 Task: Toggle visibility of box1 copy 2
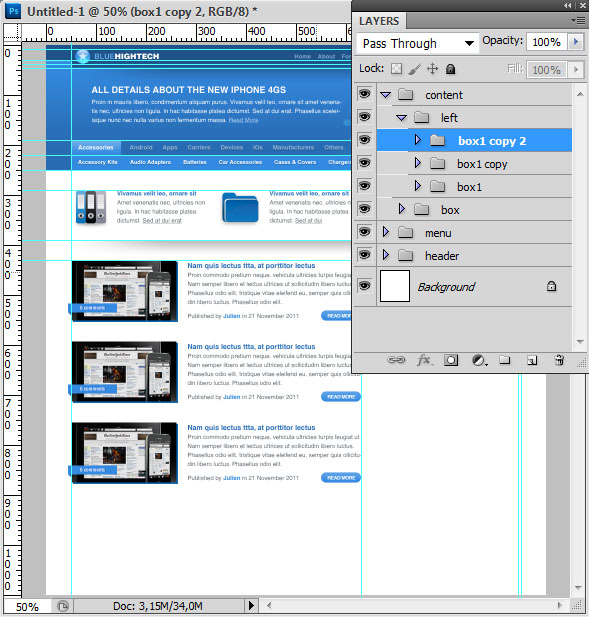pyautogui.click(x=364, y=140)
